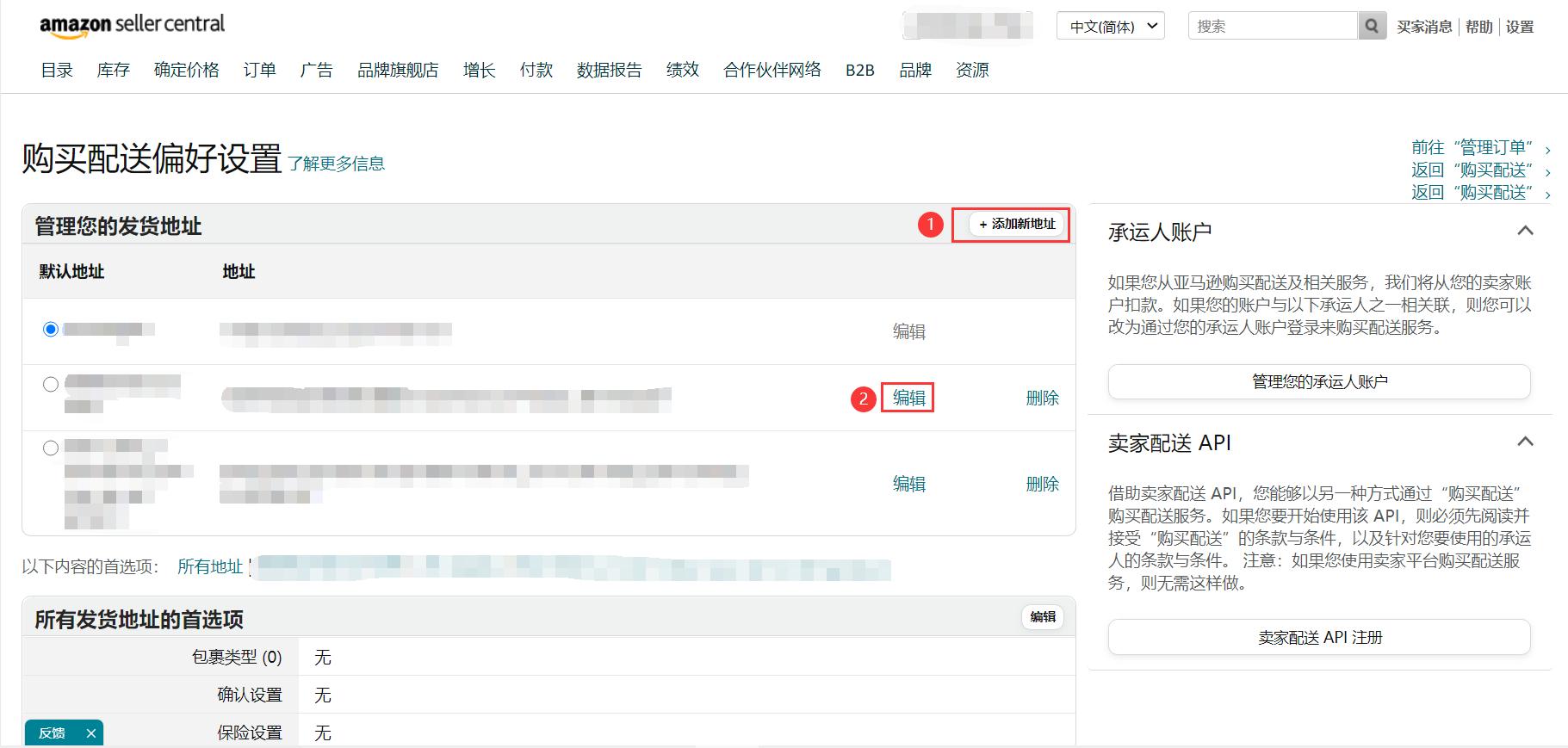Screen dimensions: 1568x748
Task: Click 编辑 for the second address row
Action: click(x=909, y=398)
